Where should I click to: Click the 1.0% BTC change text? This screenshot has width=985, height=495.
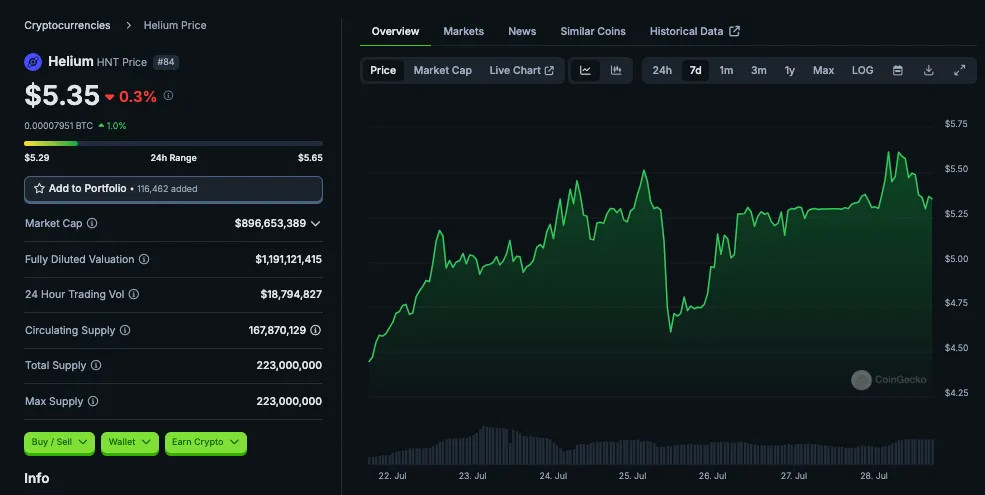pos(116,126)
